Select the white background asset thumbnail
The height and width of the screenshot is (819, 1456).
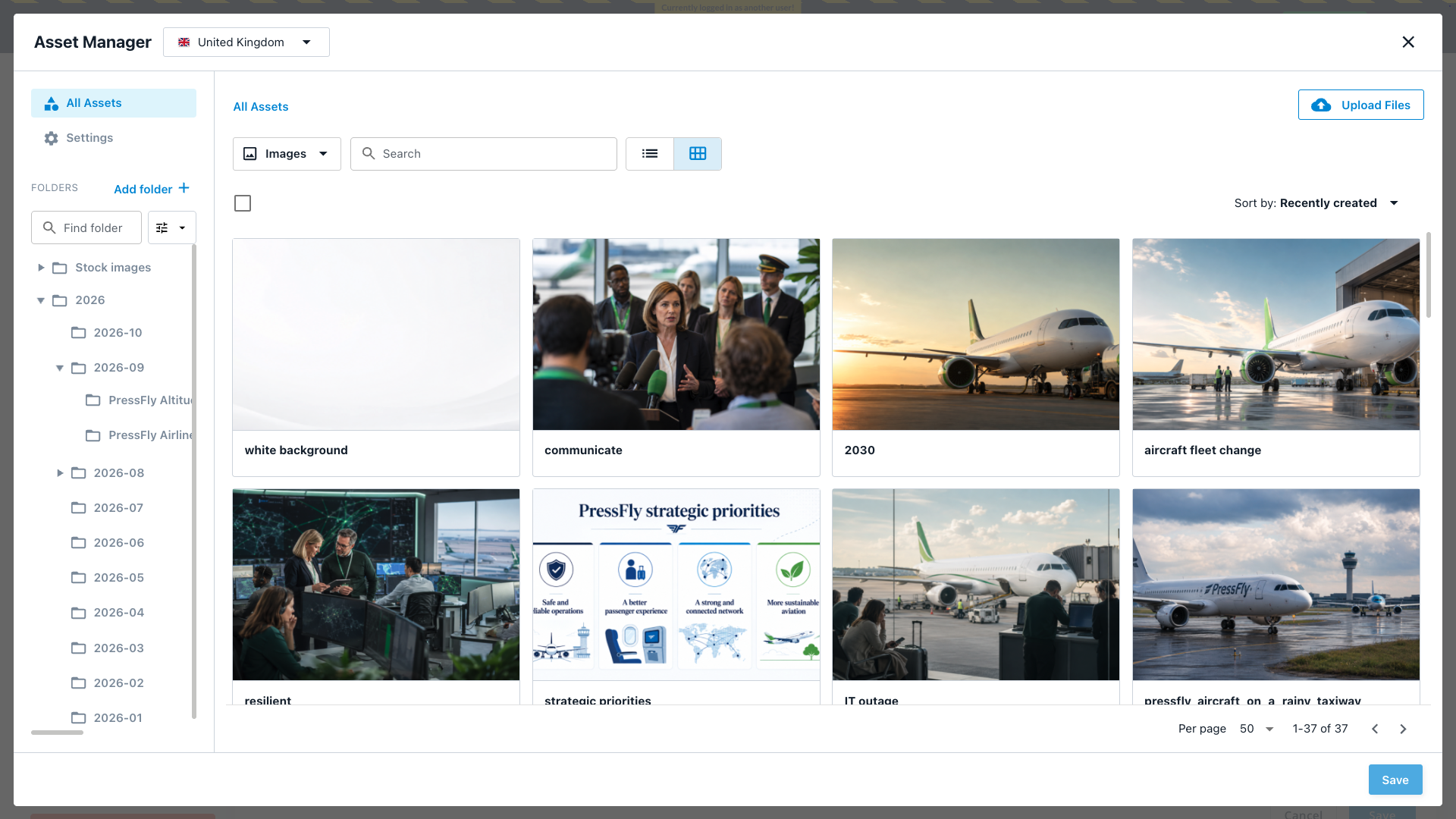coord(376,334)
